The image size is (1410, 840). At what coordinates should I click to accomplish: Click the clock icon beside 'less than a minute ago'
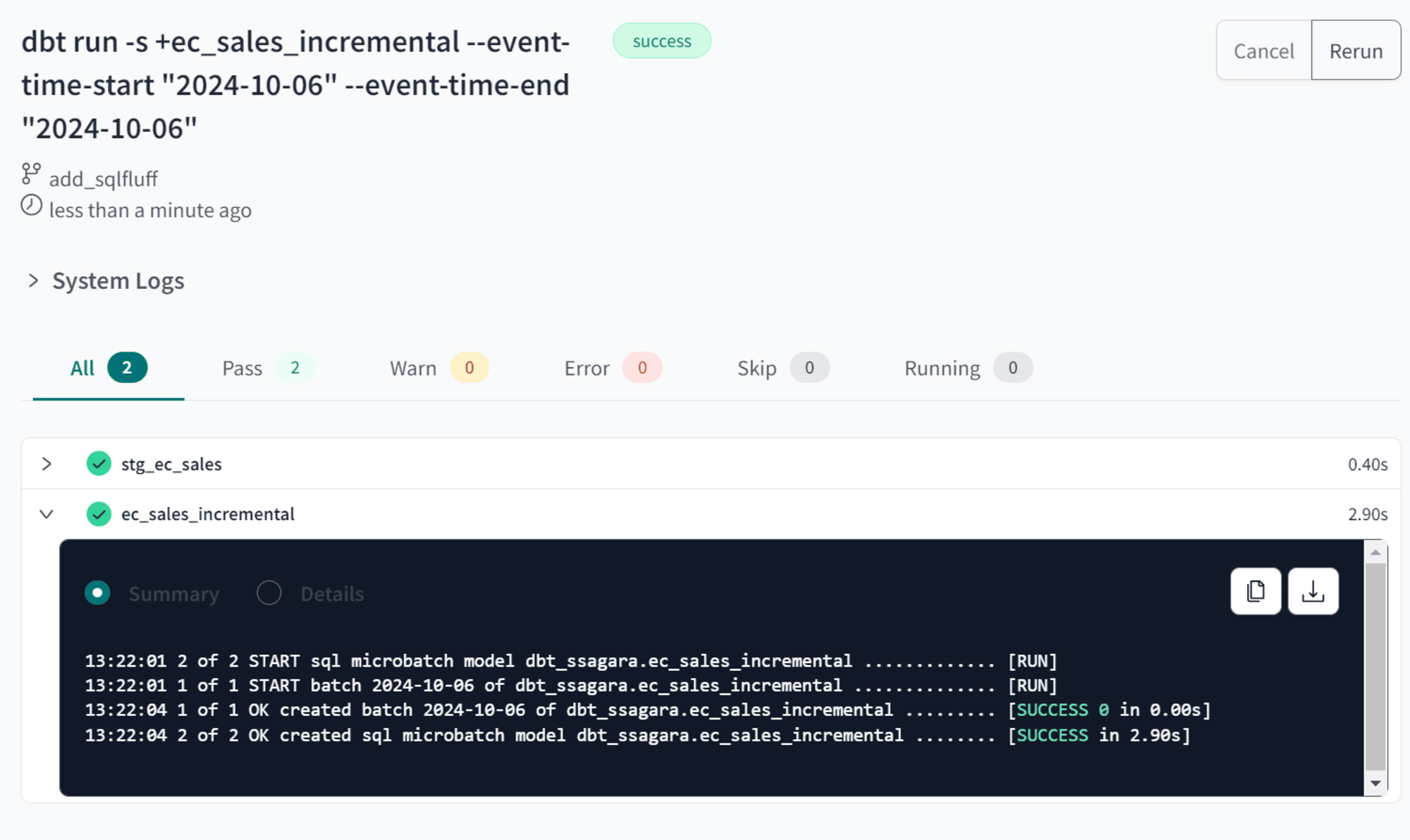click(x=31, y=206)
